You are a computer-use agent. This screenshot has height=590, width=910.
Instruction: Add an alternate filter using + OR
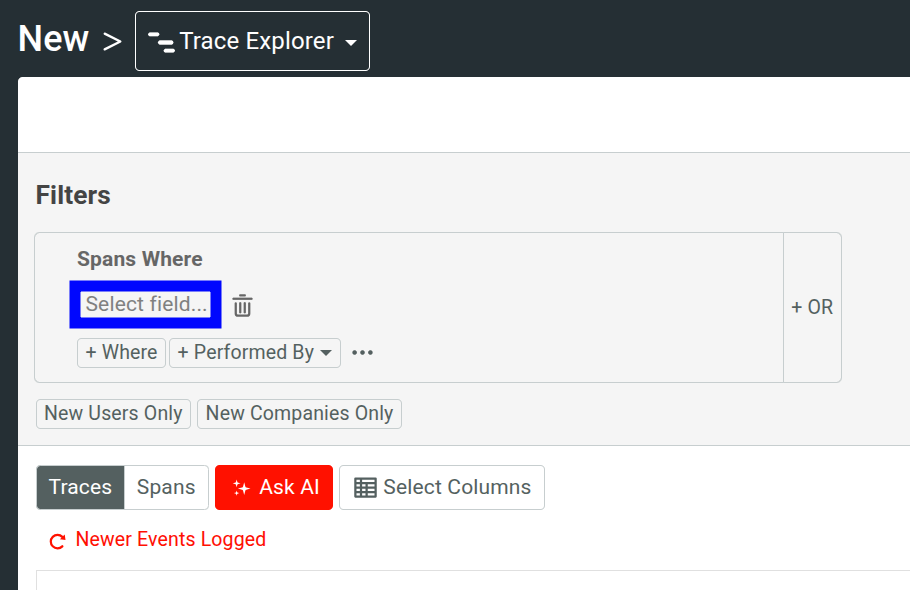[x=812, y=307]
